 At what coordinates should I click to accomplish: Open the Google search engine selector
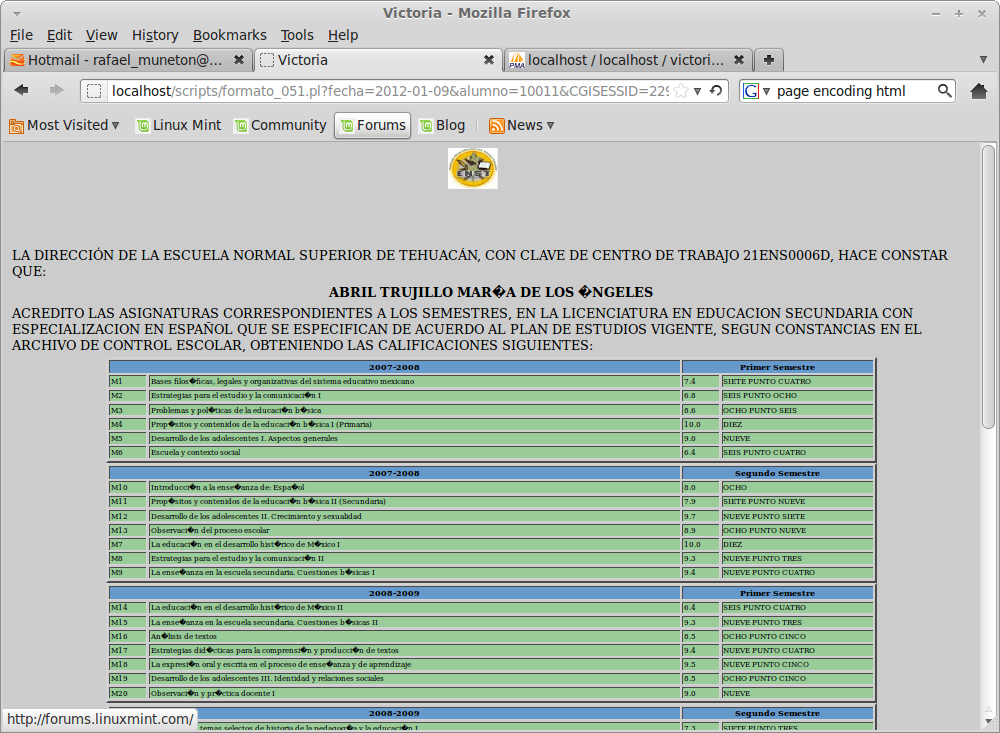[x=756, y=91]
